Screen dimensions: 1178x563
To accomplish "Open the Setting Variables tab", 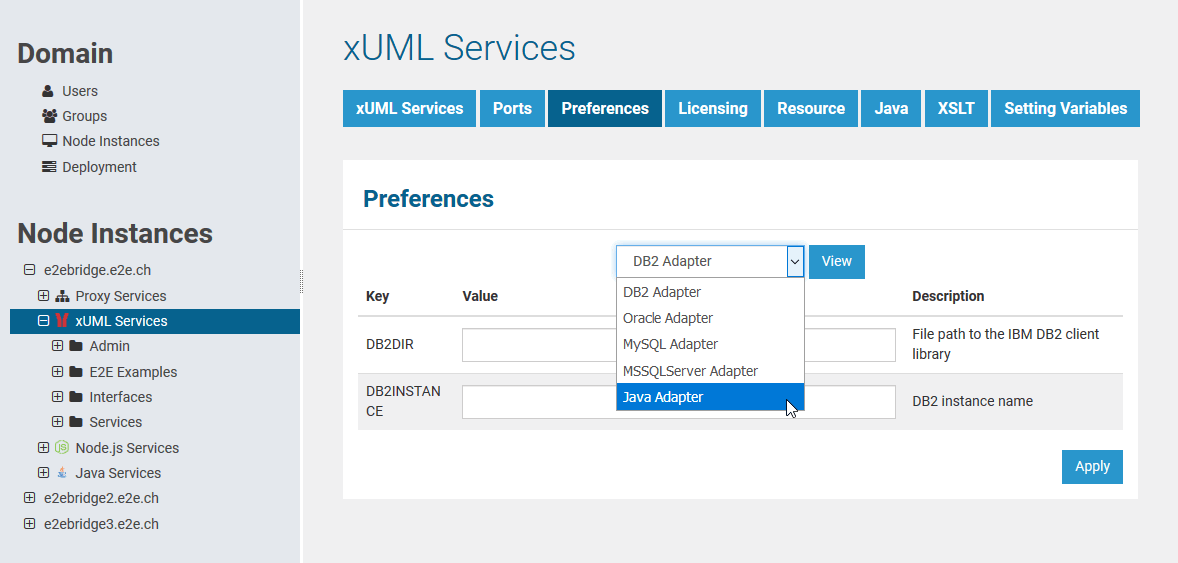I will tap(1065, 108).
